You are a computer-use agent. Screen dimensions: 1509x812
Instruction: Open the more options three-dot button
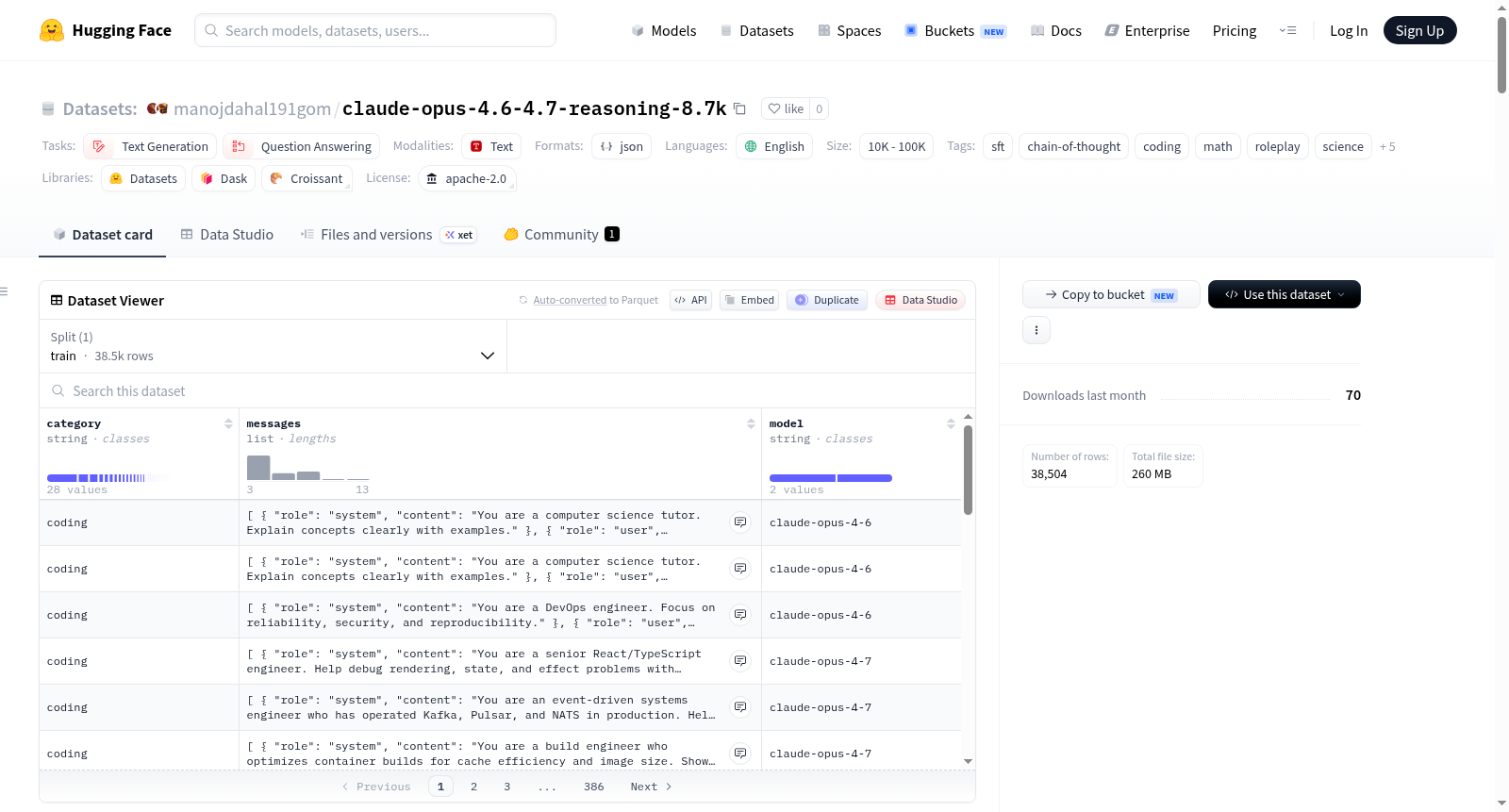tap(1036, 330)
